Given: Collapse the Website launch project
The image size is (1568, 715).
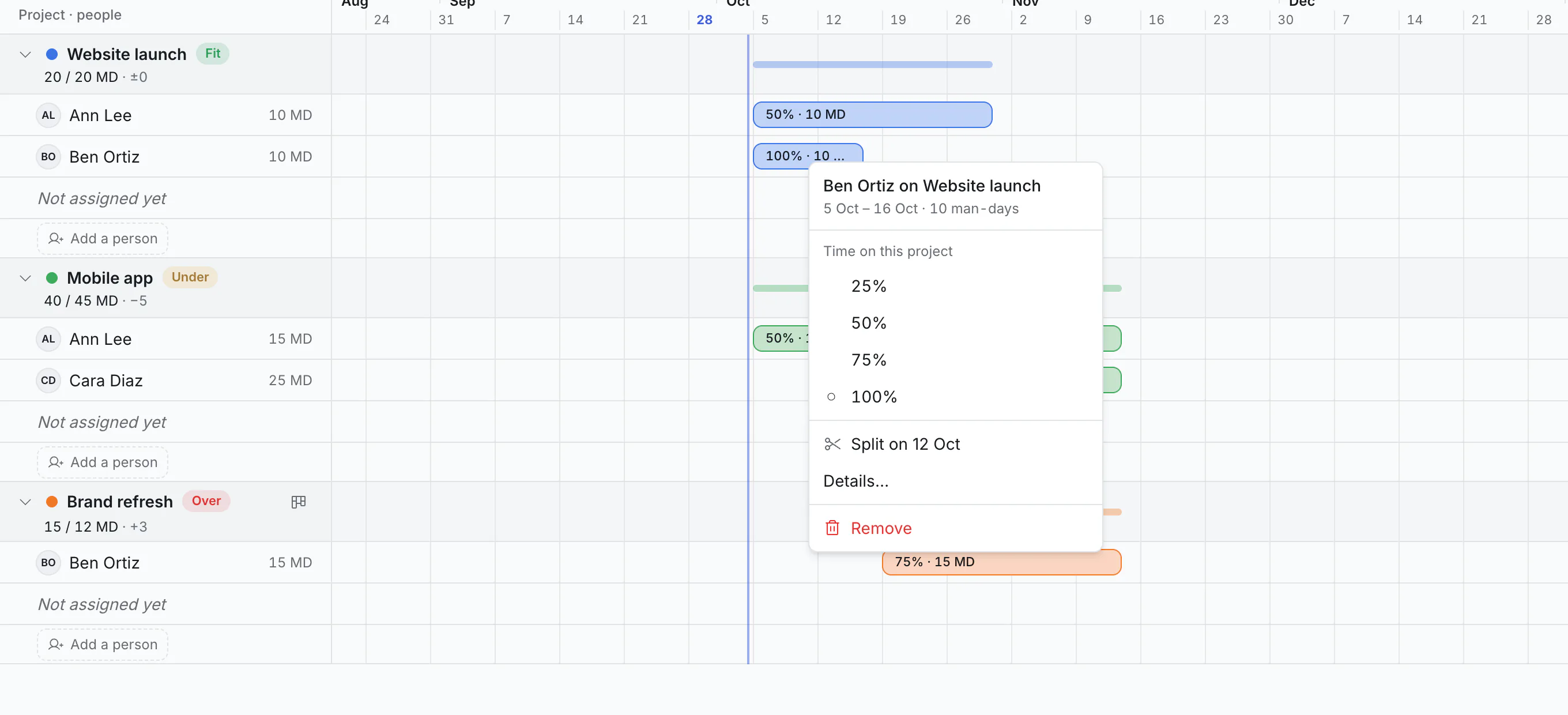Looking at the screenshot, I should pyautogui.click(x=25, y=54).
